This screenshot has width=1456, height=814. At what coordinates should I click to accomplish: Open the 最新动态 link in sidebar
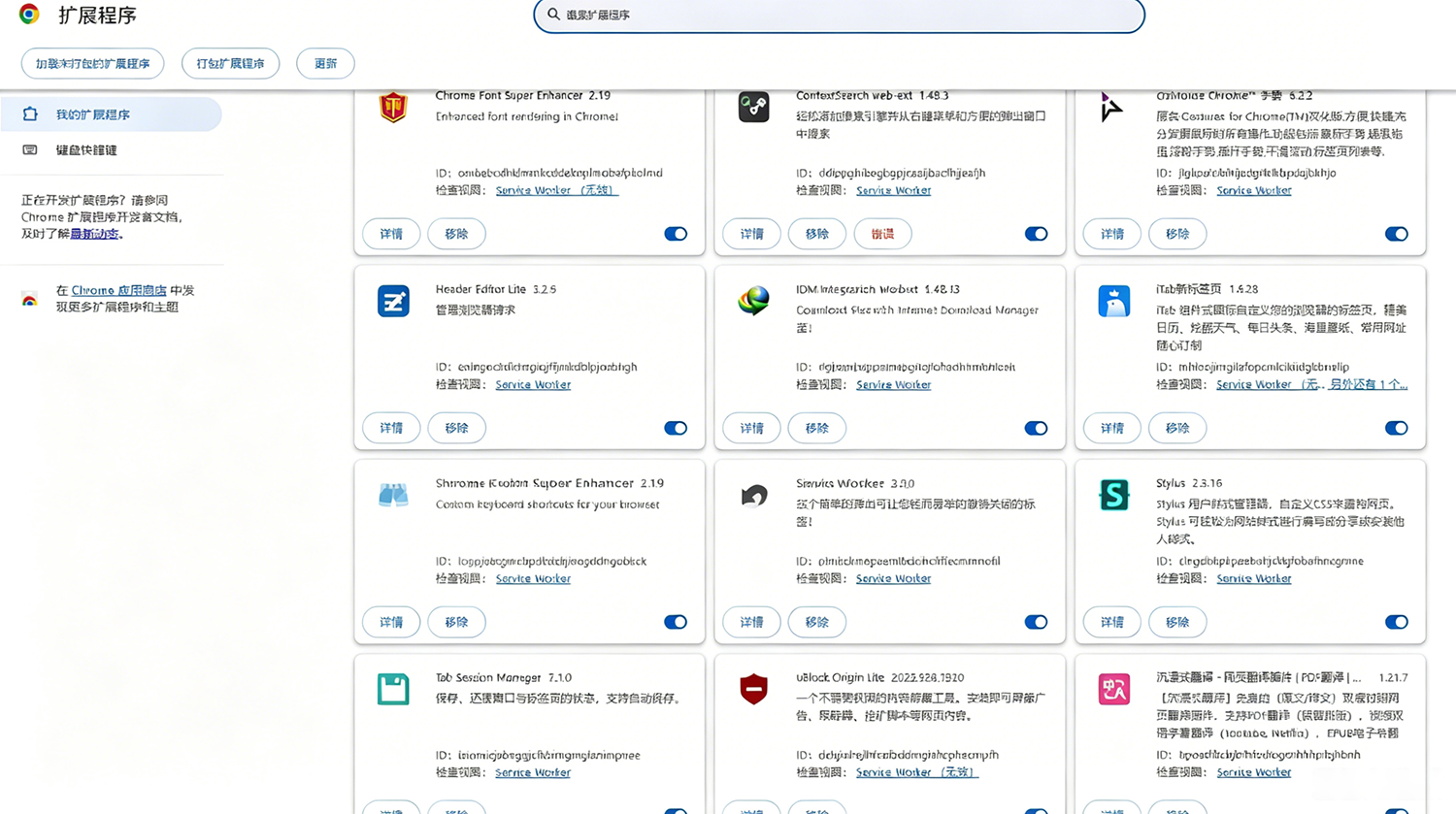click(x=95, y=234)
